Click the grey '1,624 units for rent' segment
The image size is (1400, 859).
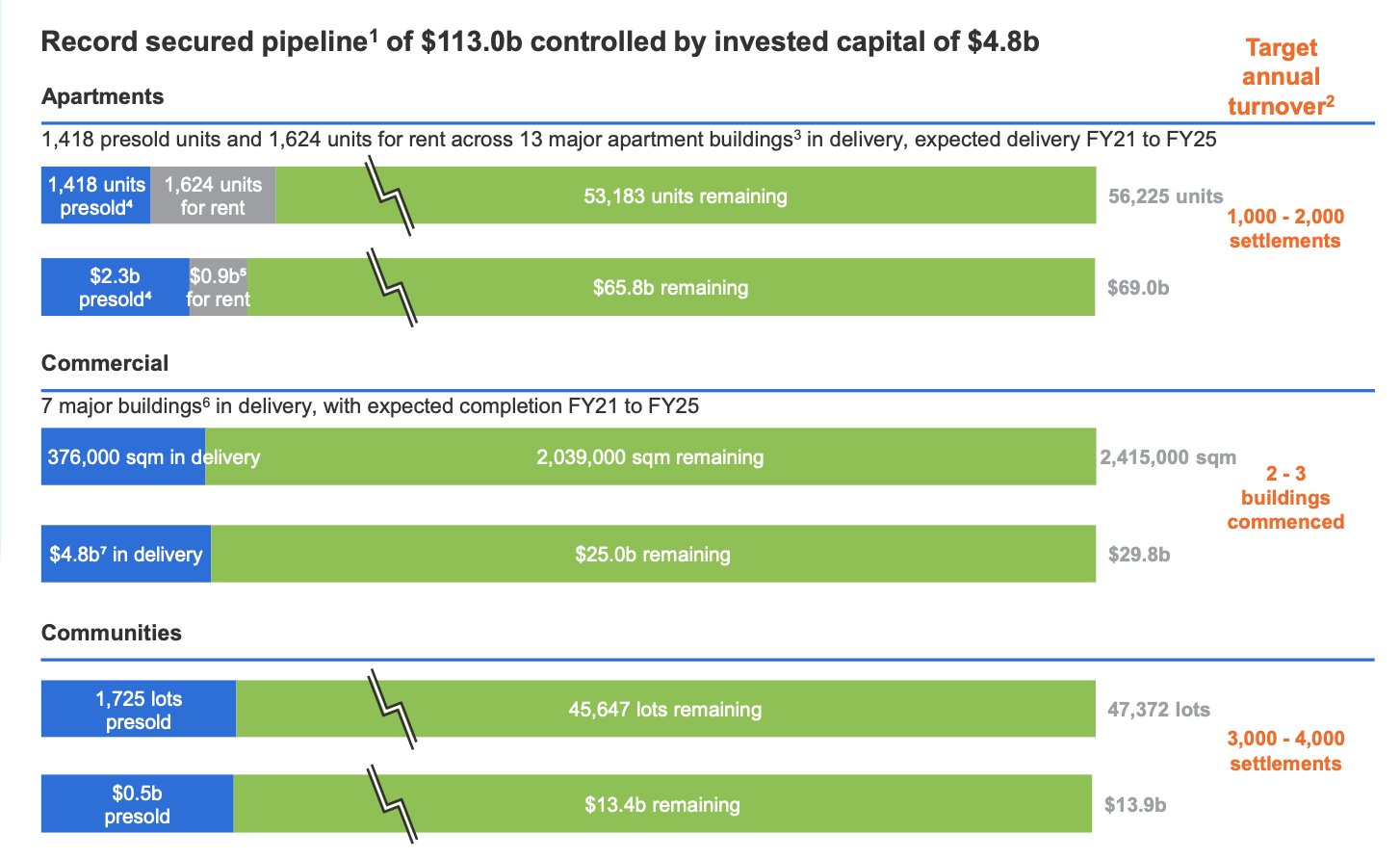[x=213, y=195]
